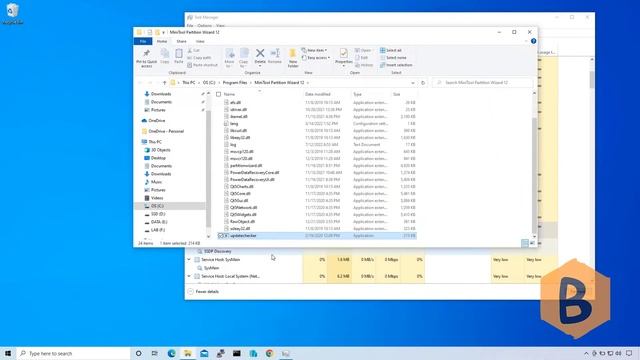Open Recycle Bin desktop icon
640x360 pixels.
tap(12, 13)
